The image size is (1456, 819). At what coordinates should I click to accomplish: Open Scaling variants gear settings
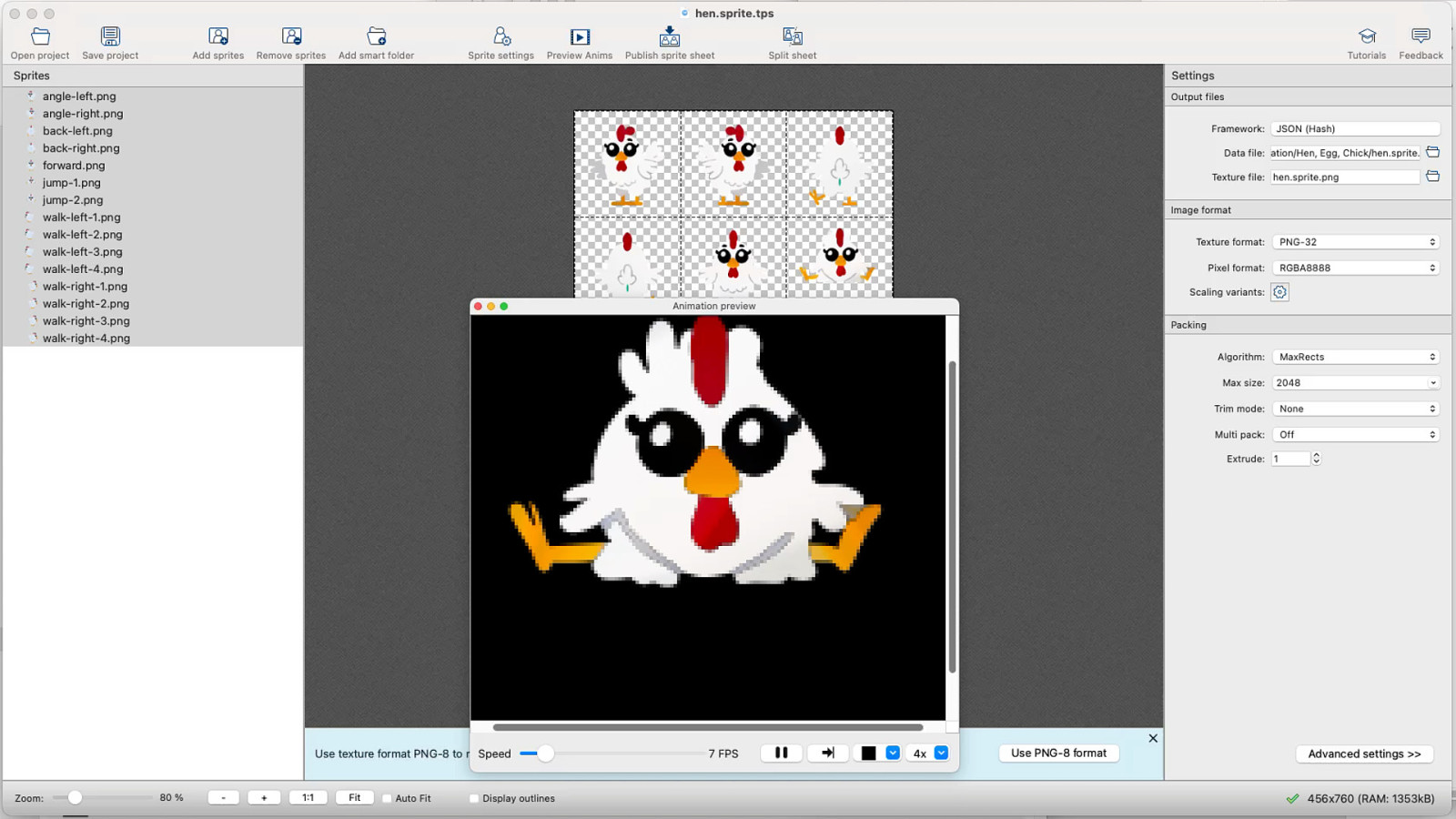(1279, 292)
